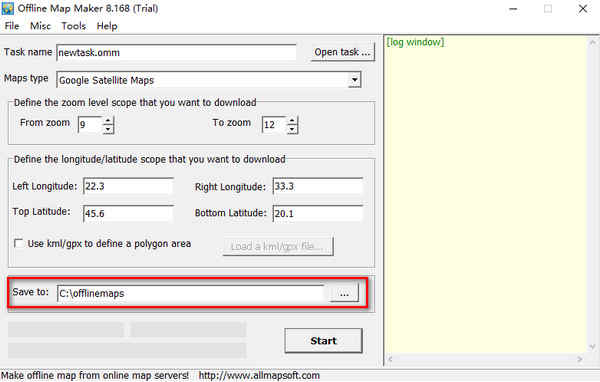Screen dimensions: 600x382
Task: Click 'Make offline map from online map servers!' text
Action: (95, 375)
